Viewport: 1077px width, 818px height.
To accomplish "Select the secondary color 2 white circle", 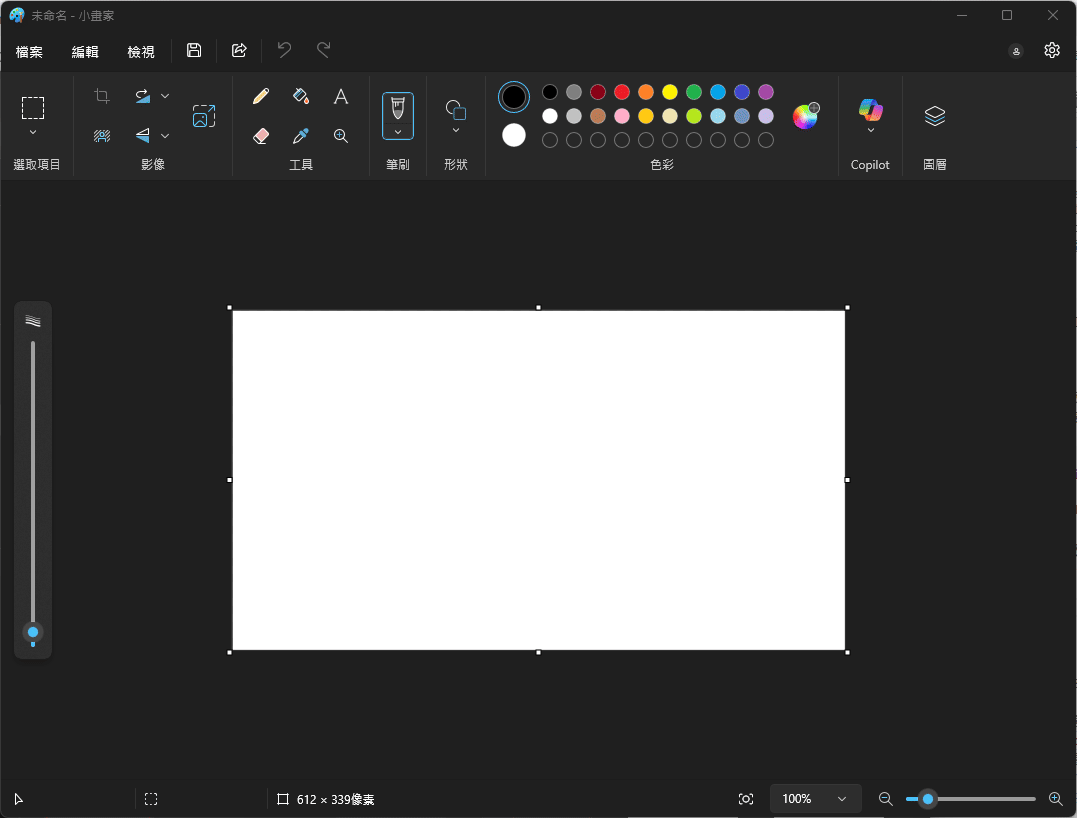I will (x=514, y=135).
